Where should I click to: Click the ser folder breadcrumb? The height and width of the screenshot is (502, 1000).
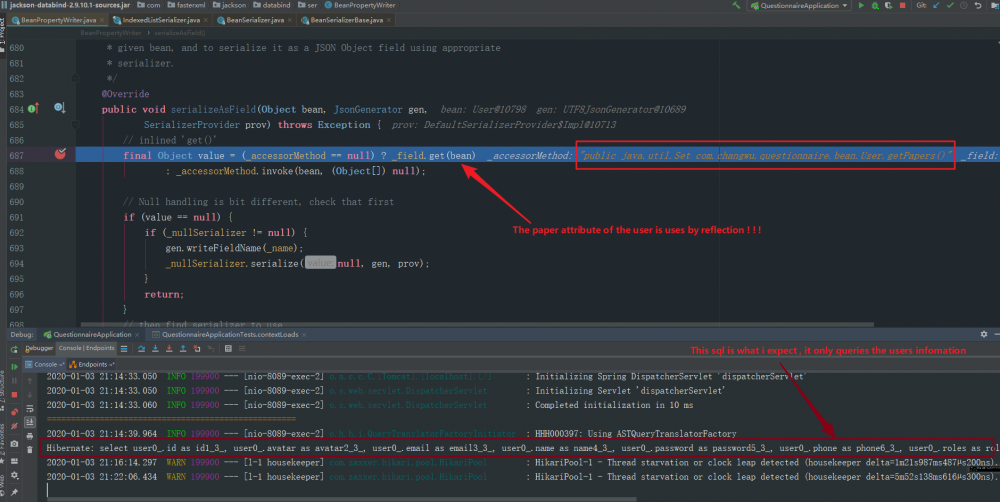coord(307,5)
